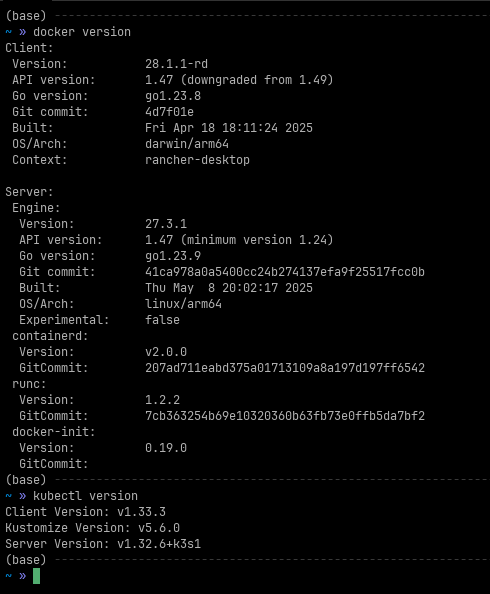Click the chevron prompt symbol before docker

pos(23,32)
